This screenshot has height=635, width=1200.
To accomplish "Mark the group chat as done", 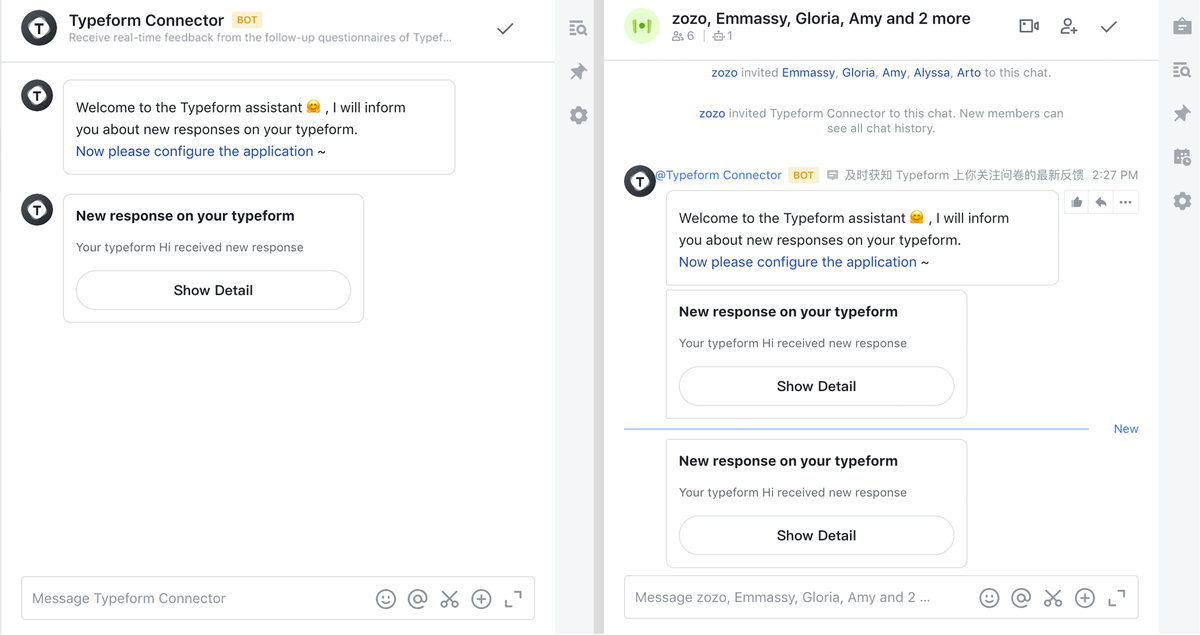I will coord(1109,27).
